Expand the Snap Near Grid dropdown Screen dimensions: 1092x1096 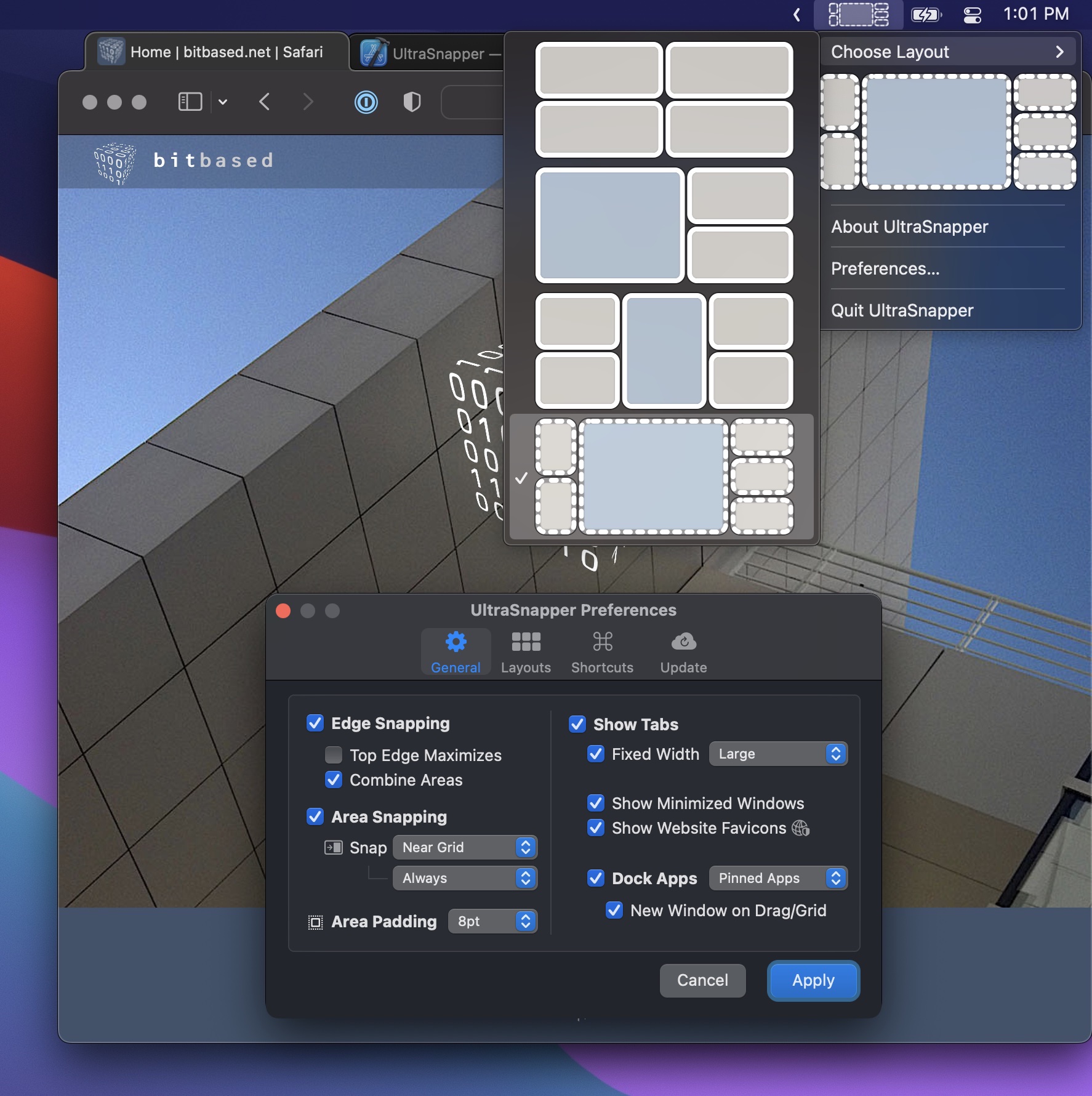465,848
